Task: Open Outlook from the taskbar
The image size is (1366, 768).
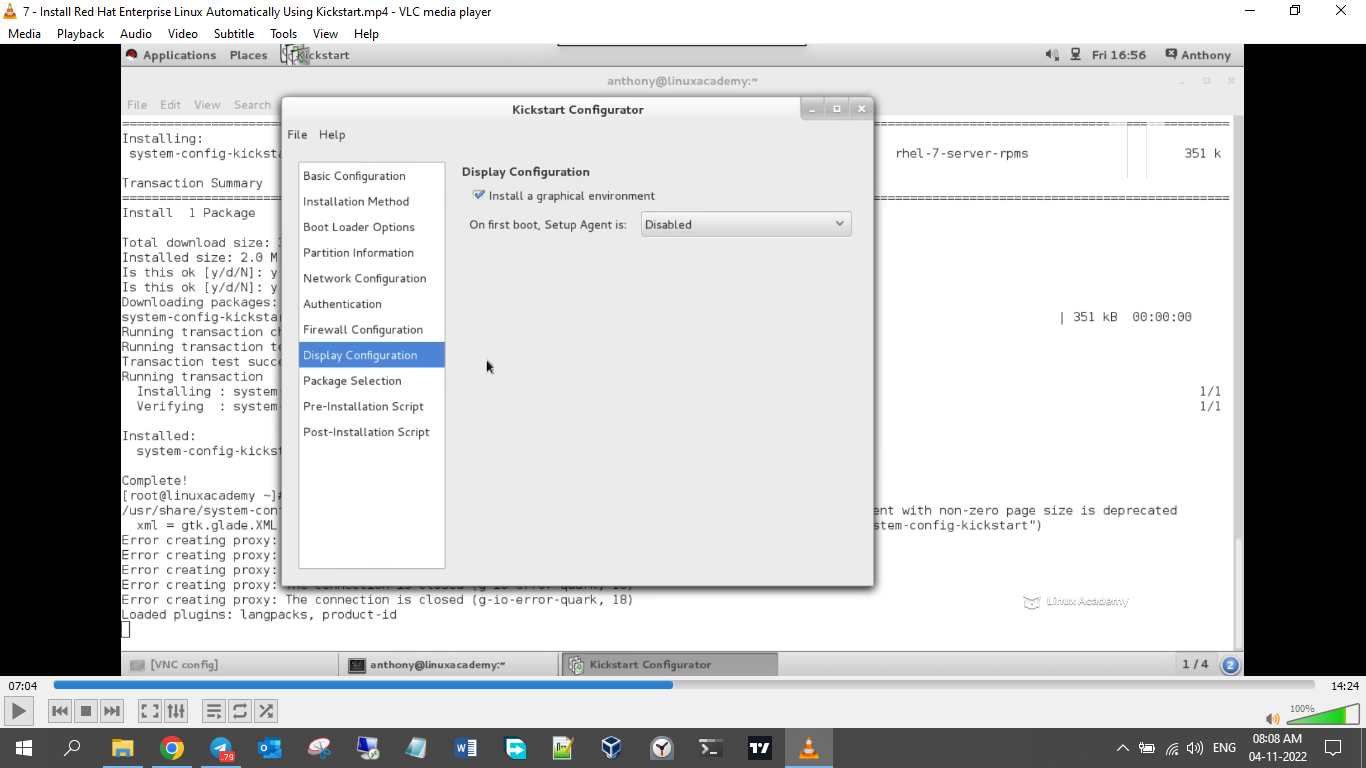Action: [x=270, y=748]
